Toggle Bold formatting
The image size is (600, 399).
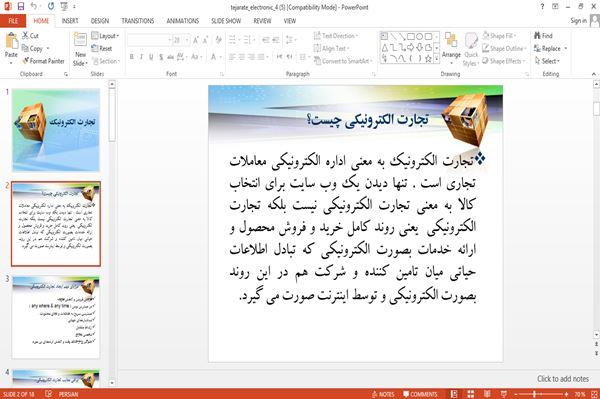pyautogui.click(x=132, y=57)
